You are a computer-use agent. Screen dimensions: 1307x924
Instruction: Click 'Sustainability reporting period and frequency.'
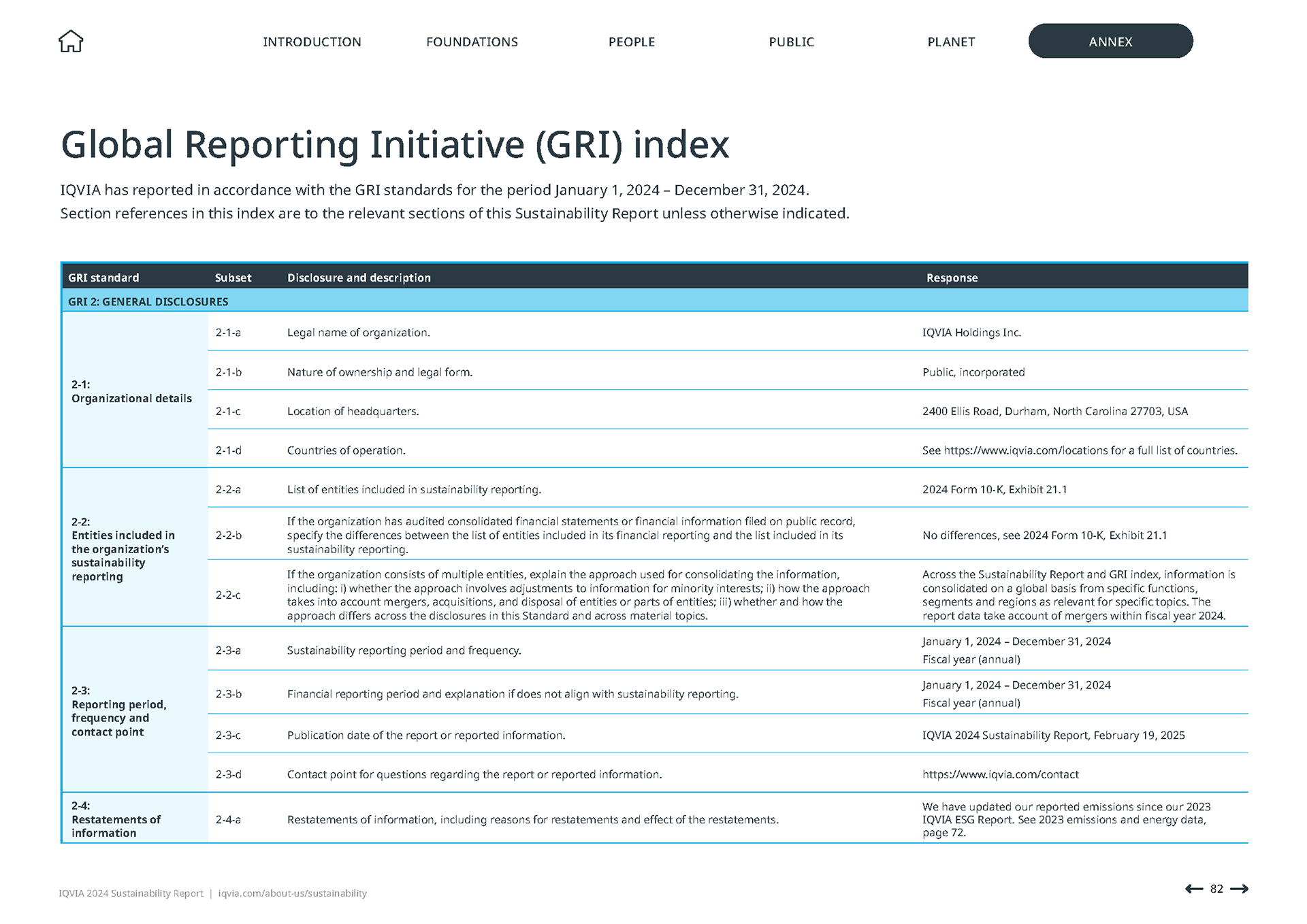point(404,650)
